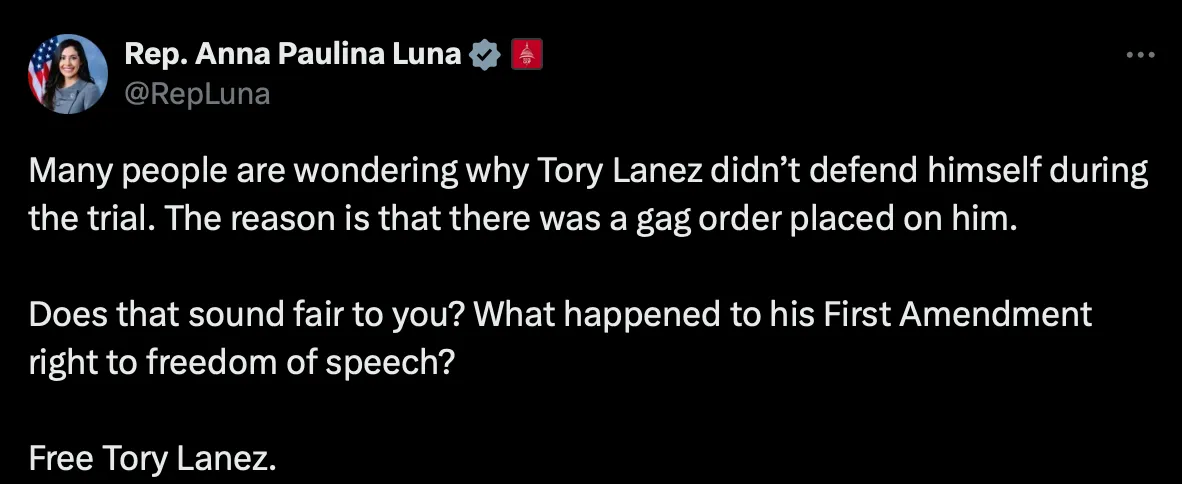1182x484 pixels.
Task: Visit the @RepLuna handle link
Action: click(x=197, y=94)
